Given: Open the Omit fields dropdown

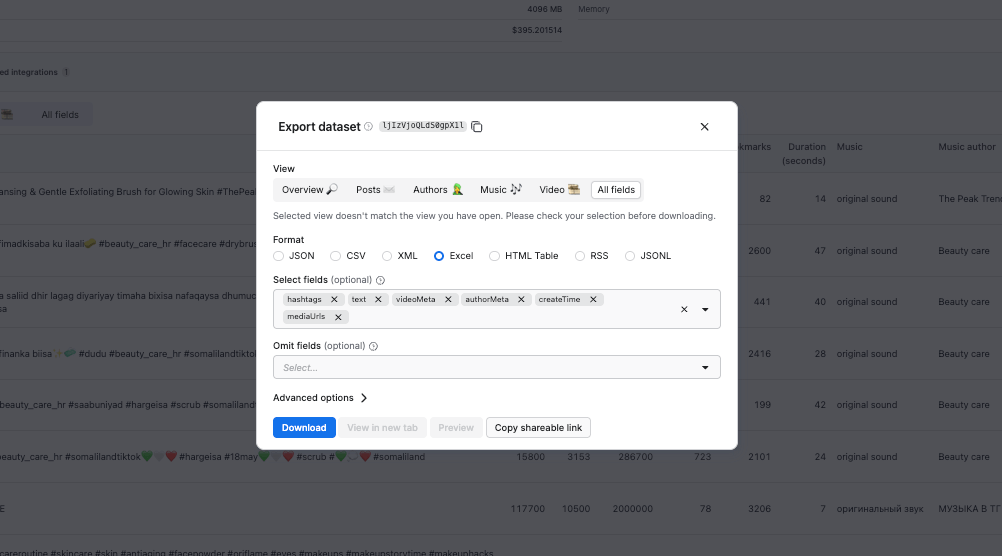Looking at the screenshot, I should pos(497,367).
